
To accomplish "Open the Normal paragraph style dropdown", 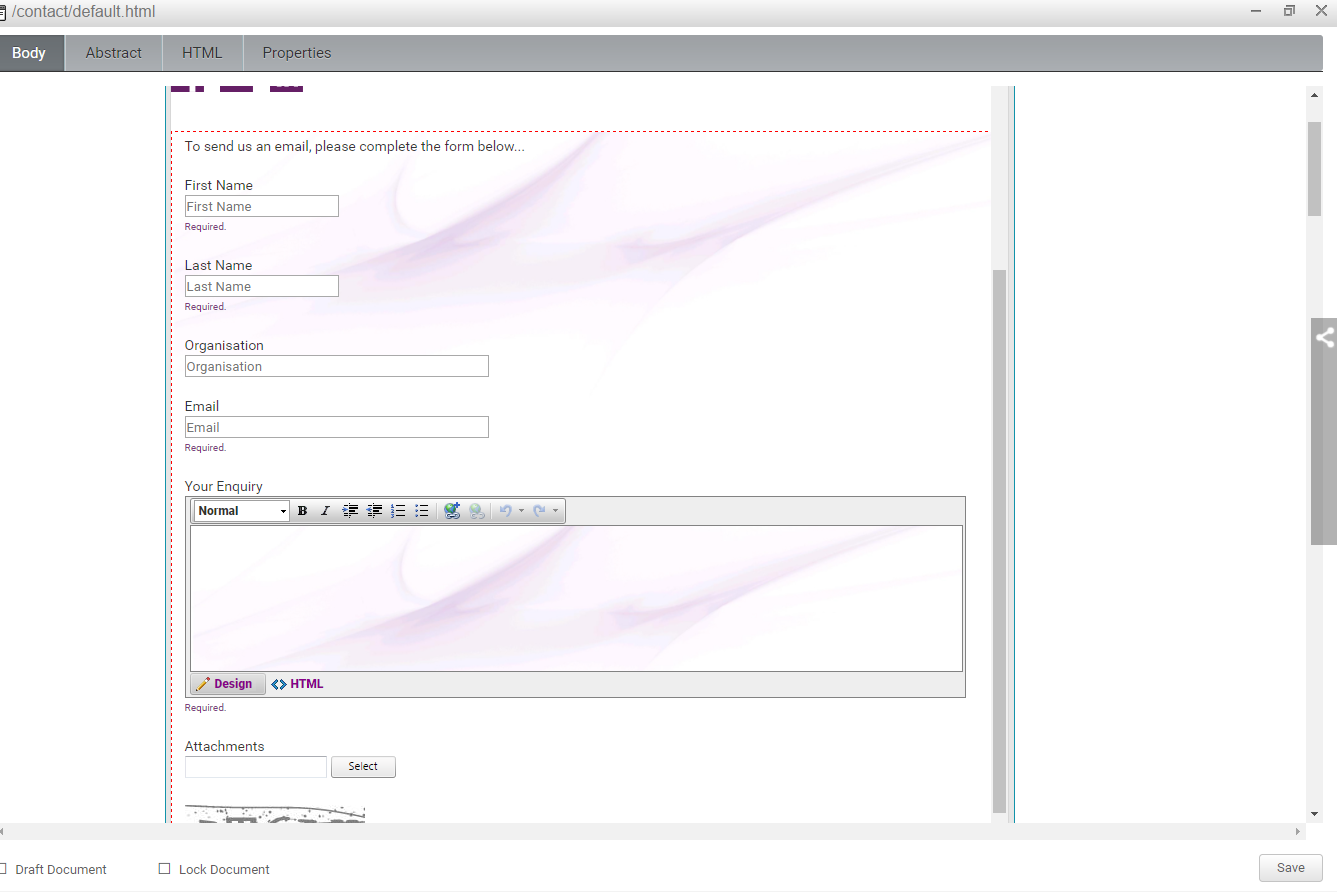I will (240, 510).
